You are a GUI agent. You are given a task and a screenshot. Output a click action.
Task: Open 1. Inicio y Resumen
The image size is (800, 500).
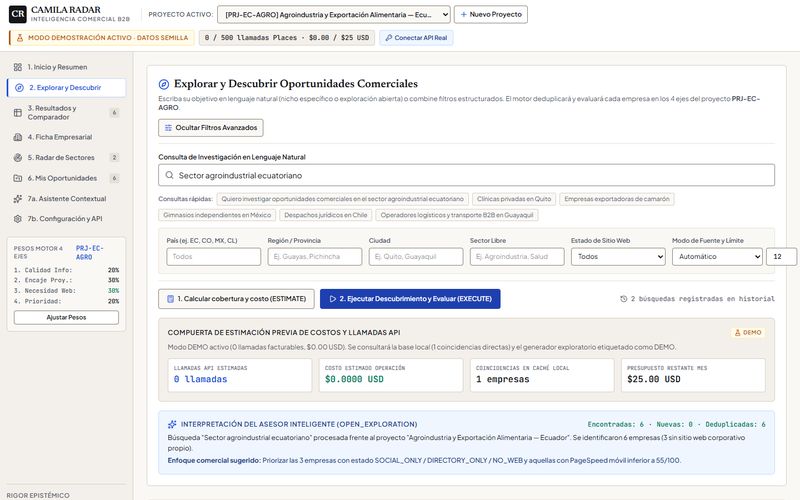(x=66, y=67)
